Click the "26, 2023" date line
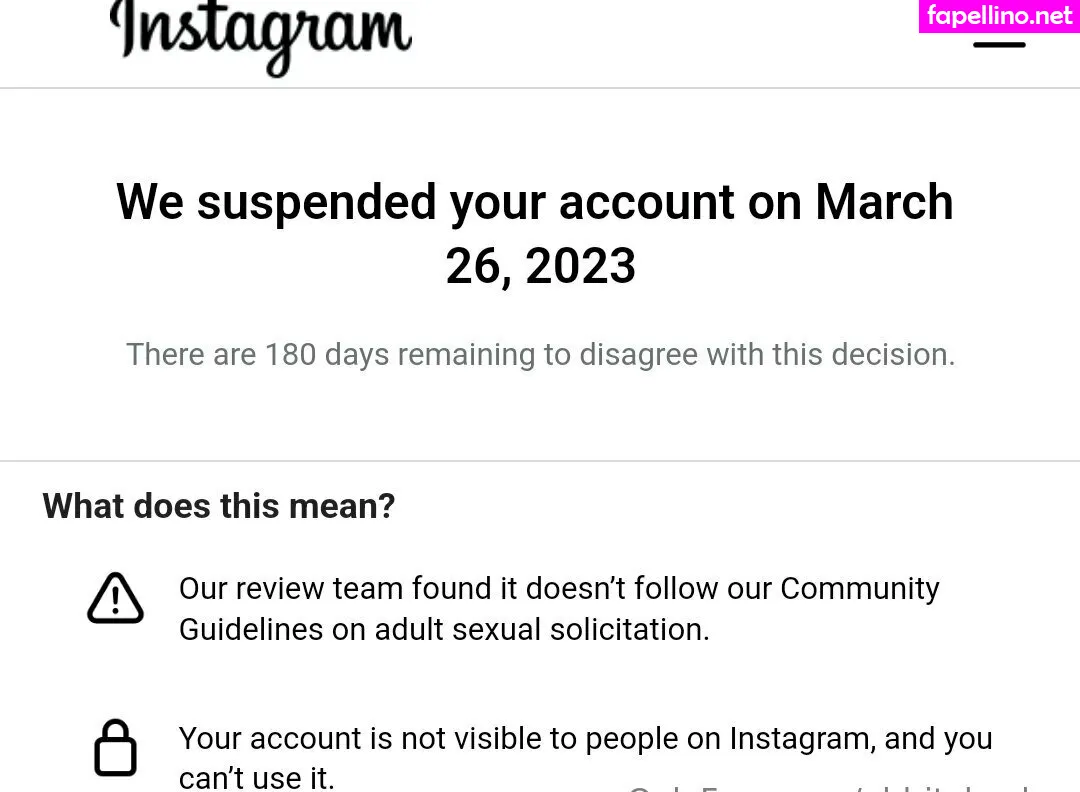The height and width of the screenshot is (792, 1080). pyautogui.click(x=540, y=266)
